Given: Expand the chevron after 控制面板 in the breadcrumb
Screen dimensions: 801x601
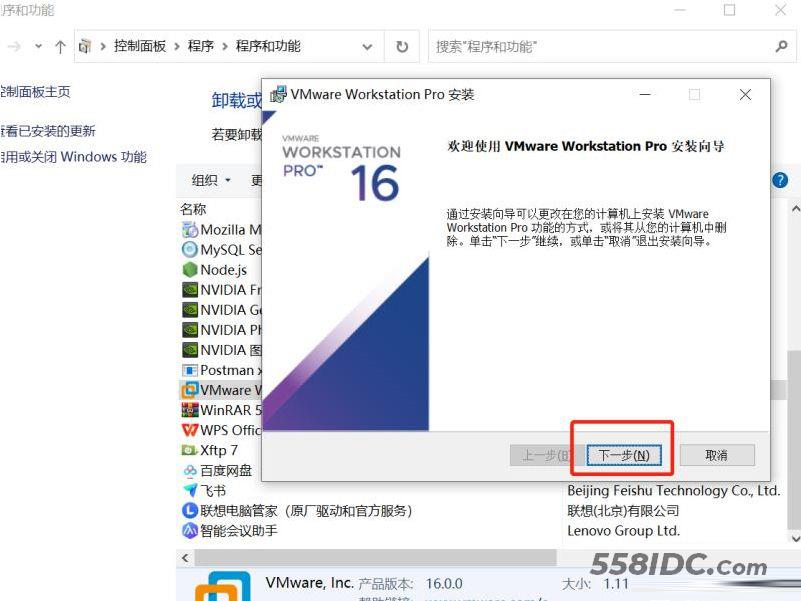Looking at the screenshot, I should 177,47.
